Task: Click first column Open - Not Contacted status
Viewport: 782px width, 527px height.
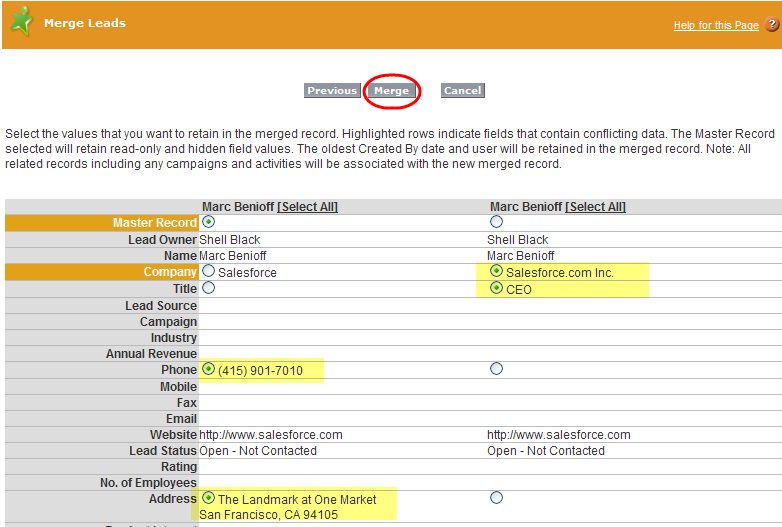Action: (258, 451)
